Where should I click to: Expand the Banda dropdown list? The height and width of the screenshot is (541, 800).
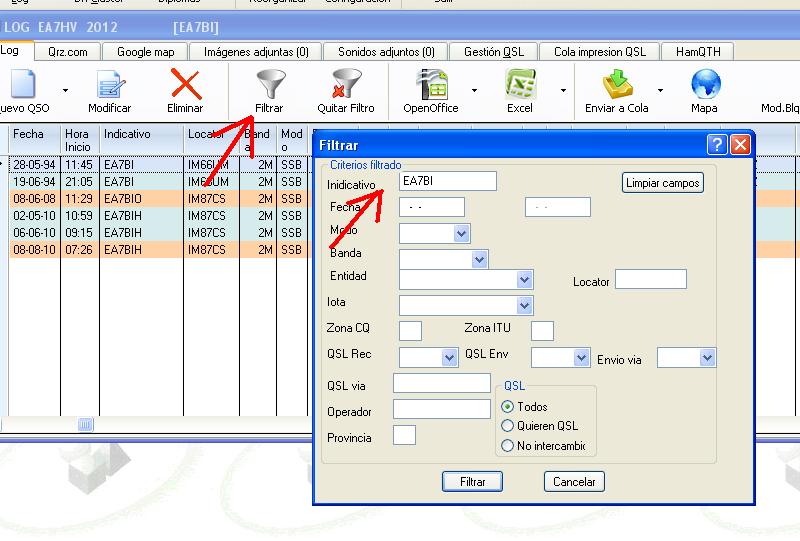479,259
